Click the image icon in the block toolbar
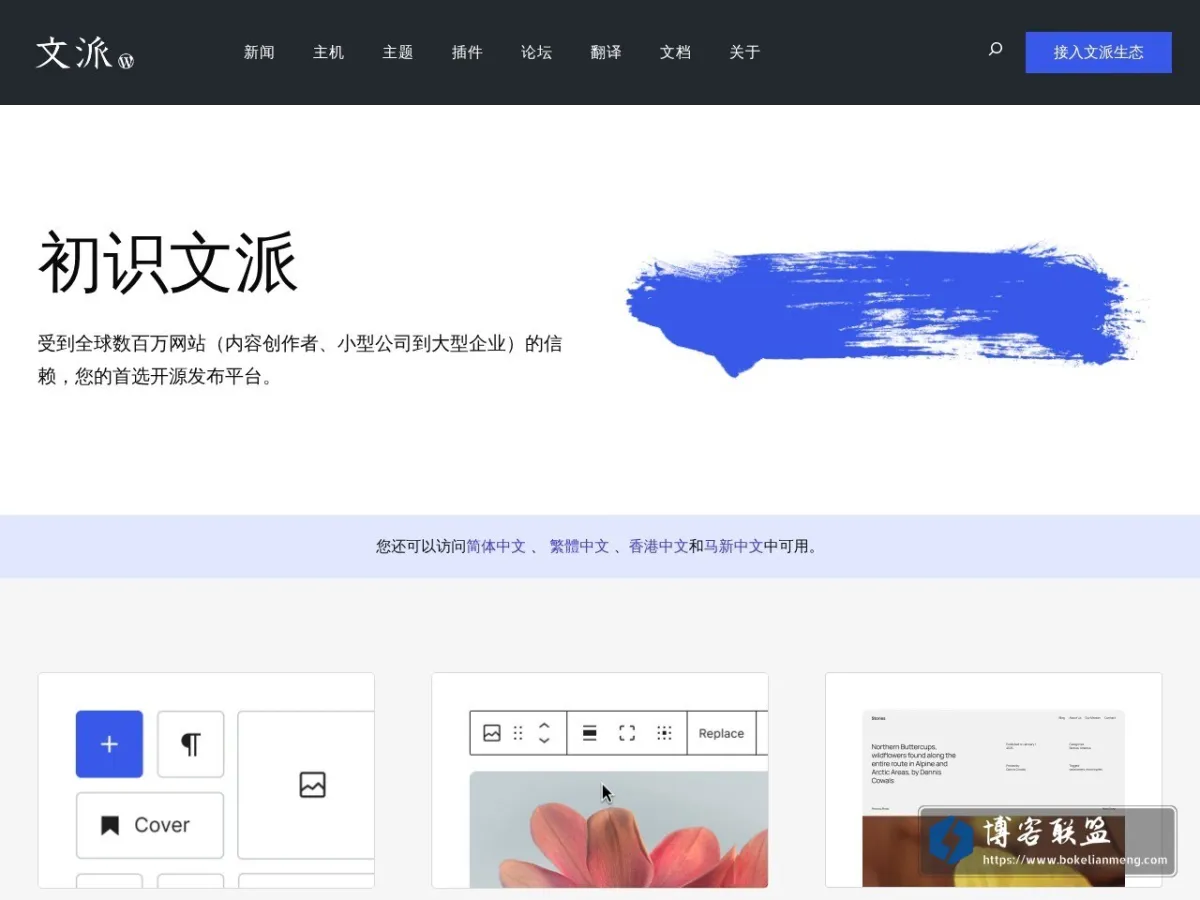This screenshot has width=1200, height=900. coord(492,733)
